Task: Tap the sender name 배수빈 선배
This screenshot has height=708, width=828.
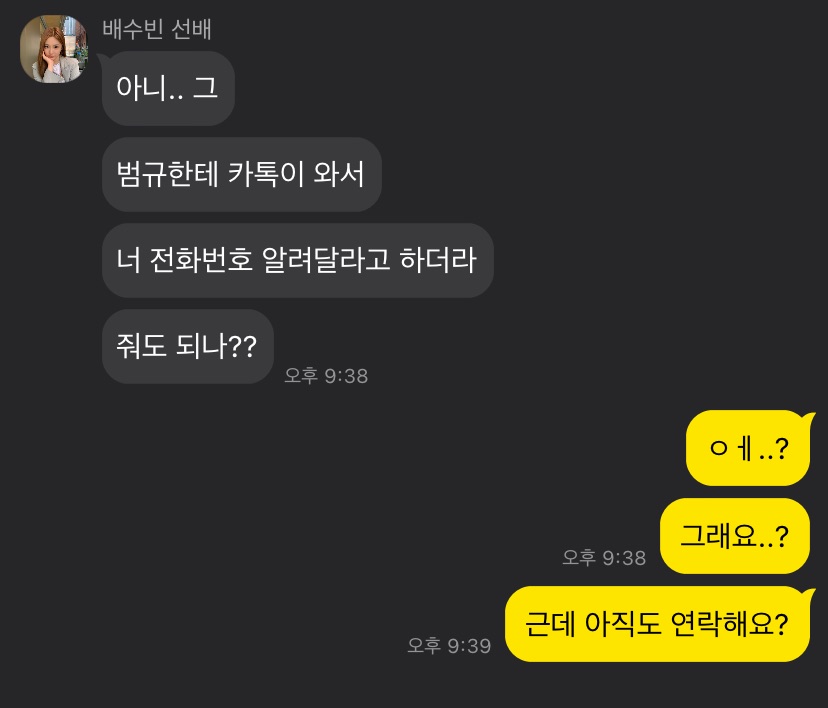Action: 157,30
